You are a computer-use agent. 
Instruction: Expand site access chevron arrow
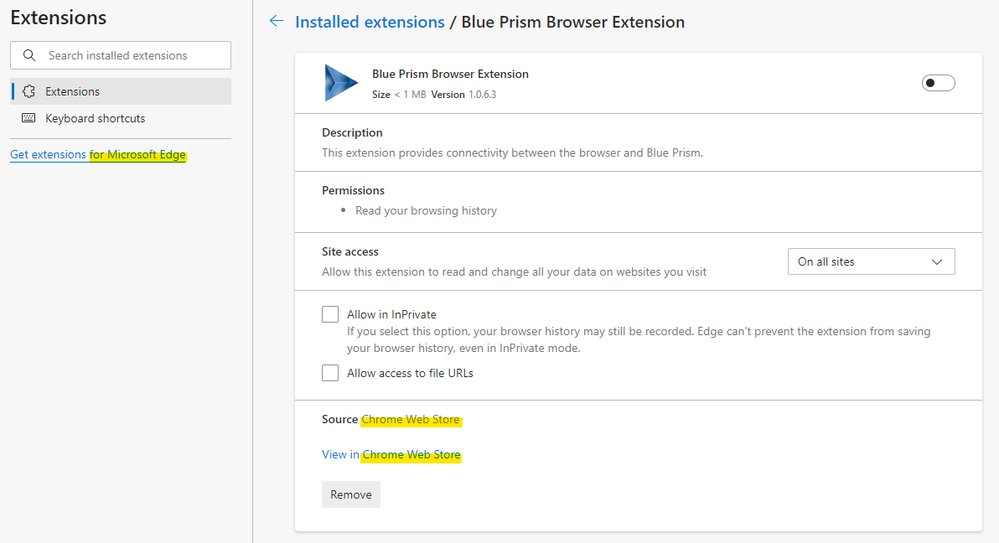937,262
